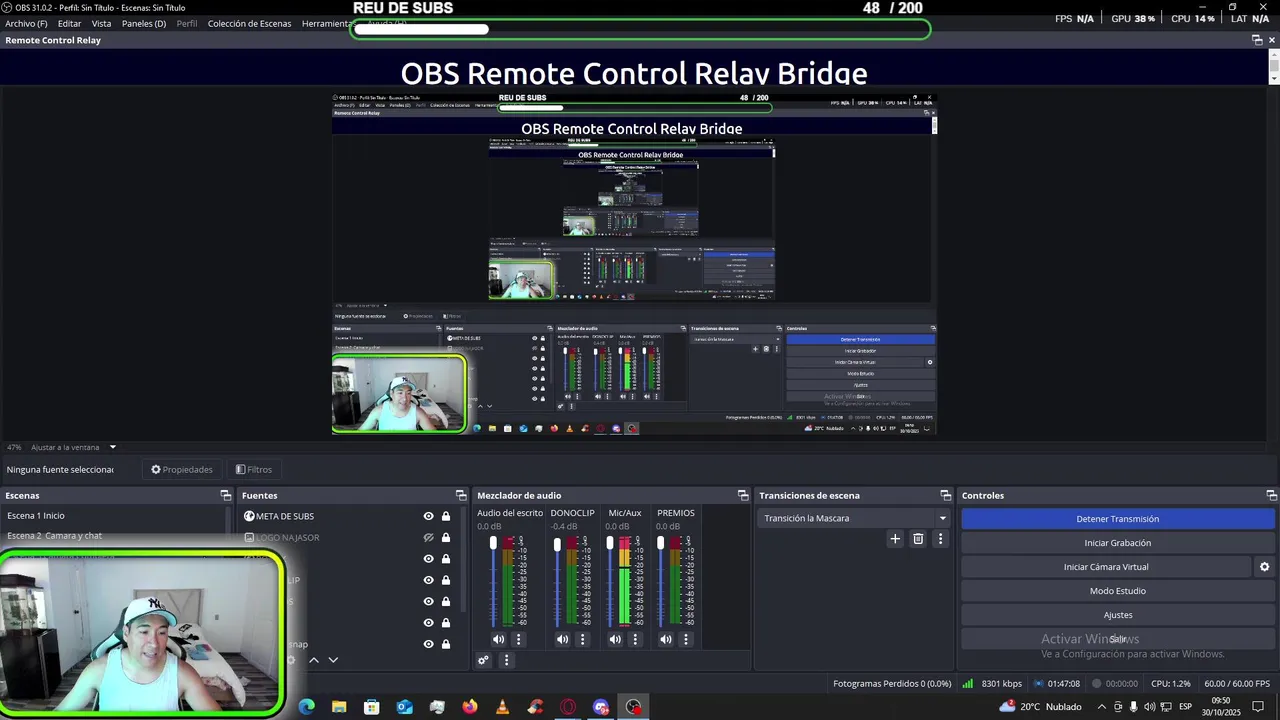The height and width of the screenshot is (720, 1280).
Task: Open the Paneles (D) menu
Action: pos(144,23)
